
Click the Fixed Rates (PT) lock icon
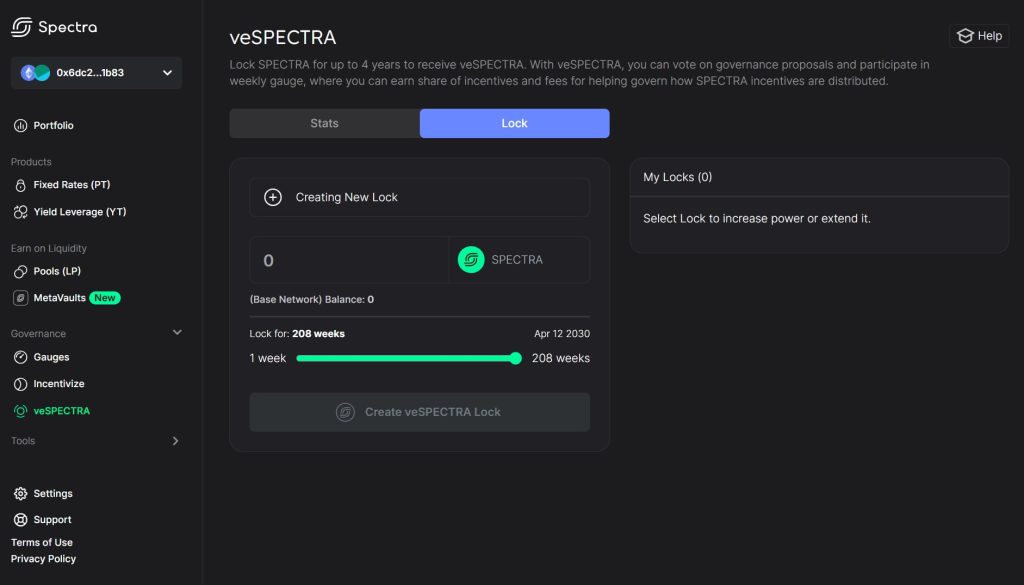(20, 185)
